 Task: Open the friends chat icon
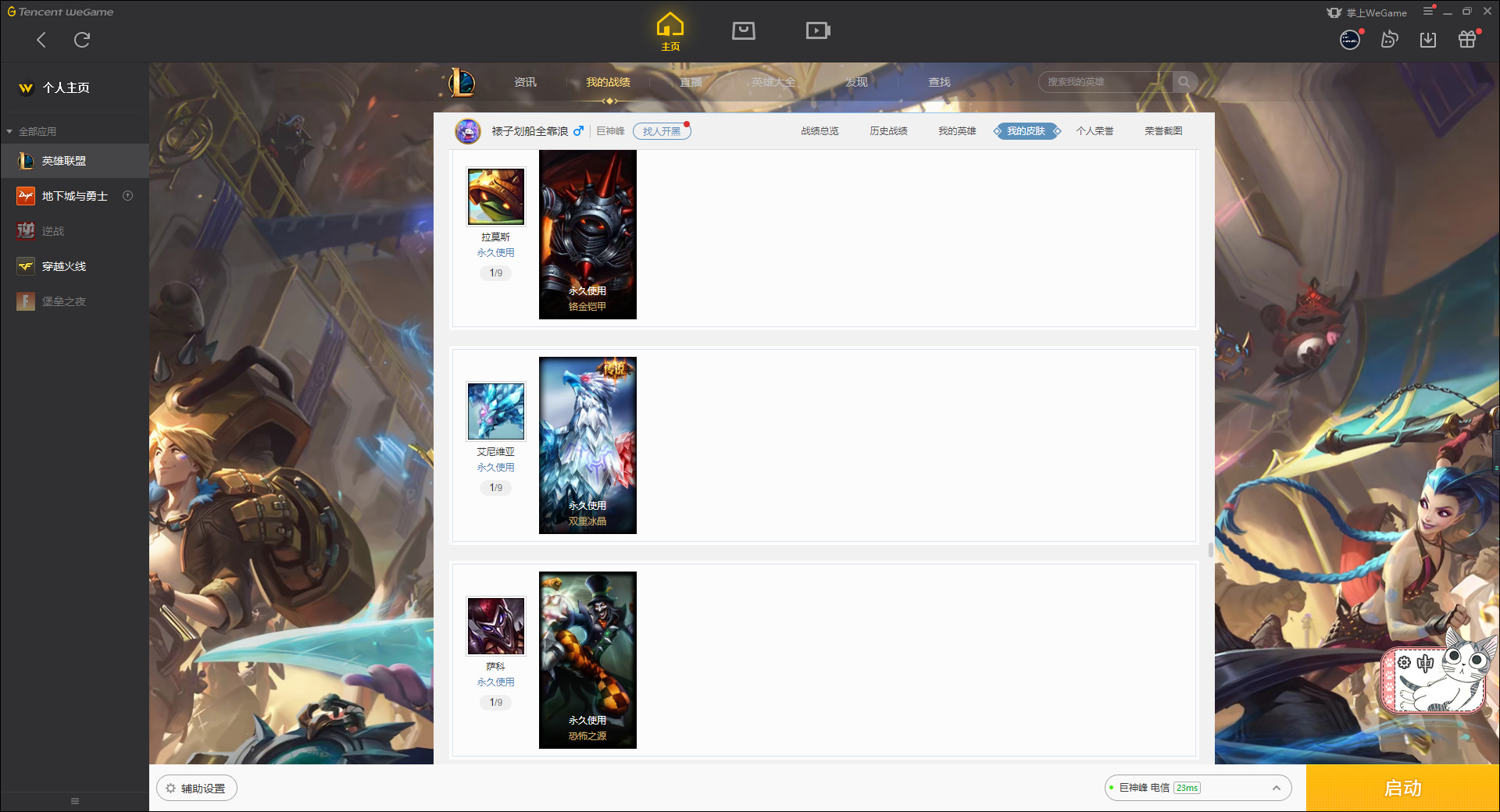1389,40
